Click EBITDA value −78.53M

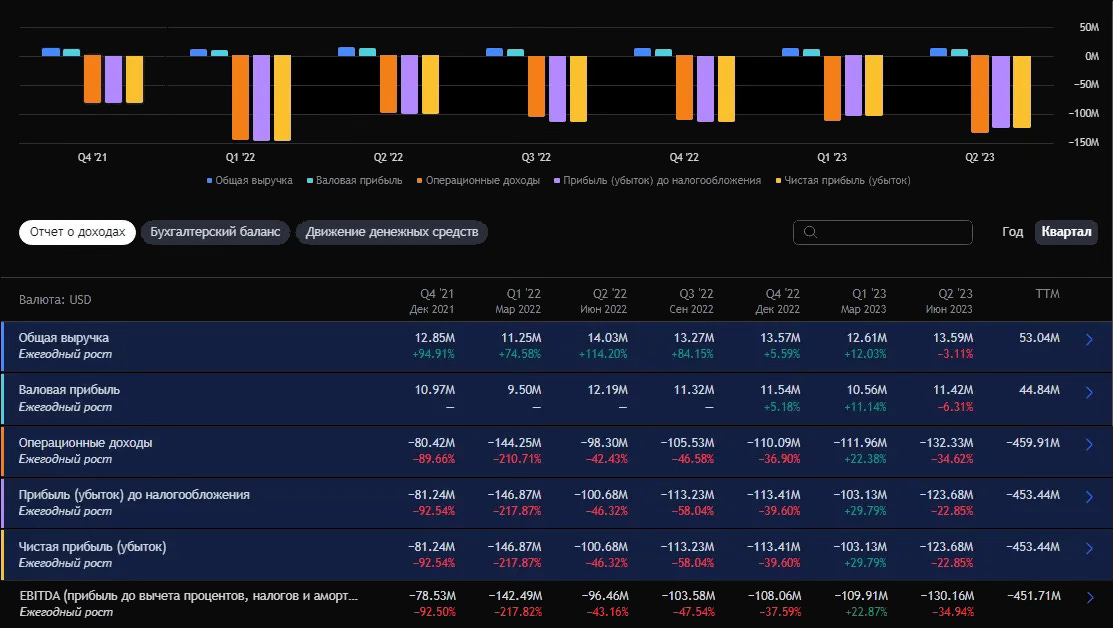(432, 595)
